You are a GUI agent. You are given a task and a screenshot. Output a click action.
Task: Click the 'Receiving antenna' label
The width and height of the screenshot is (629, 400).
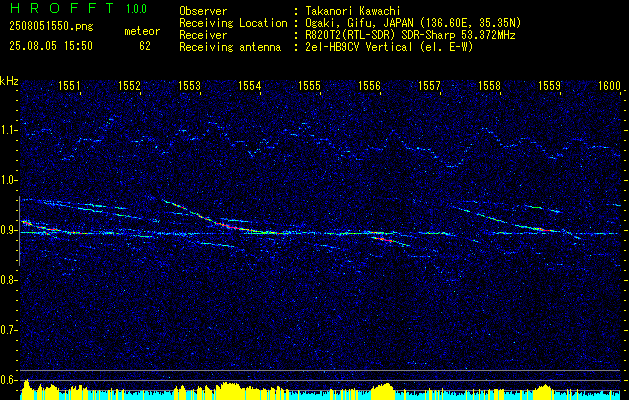click(x=230, y=47)
